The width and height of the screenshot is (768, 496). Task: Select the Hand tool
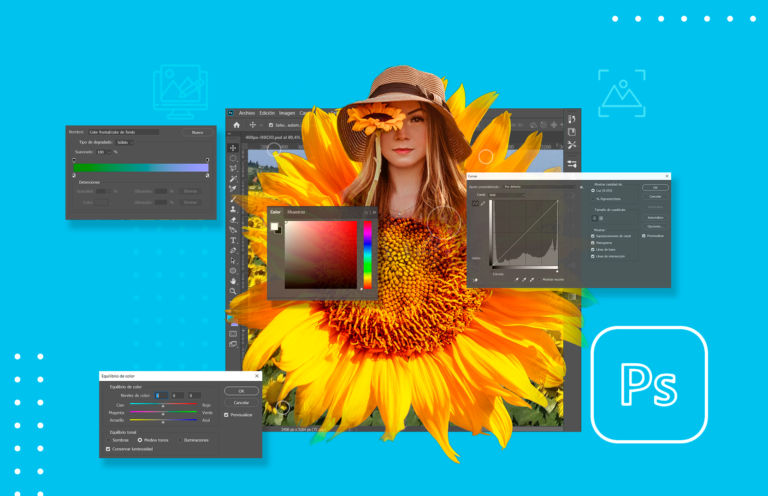click(233, 280)
